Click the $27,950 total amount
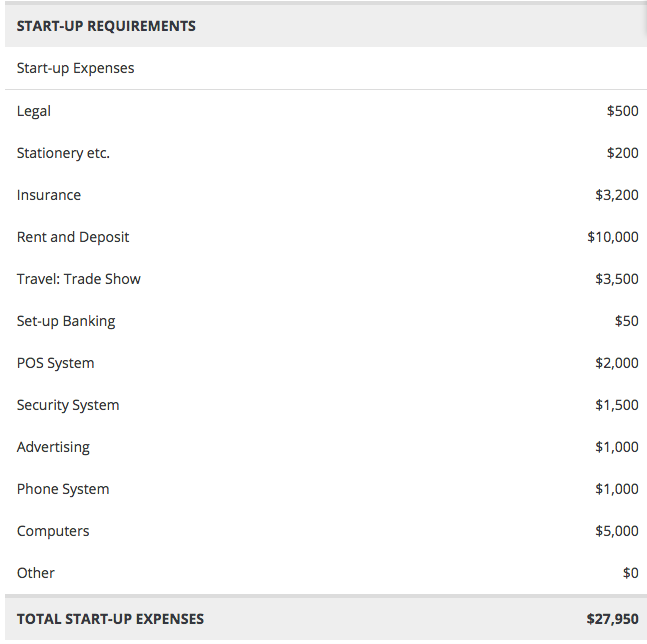Screen dimensions: 647x644 click(x=612, y=619)
